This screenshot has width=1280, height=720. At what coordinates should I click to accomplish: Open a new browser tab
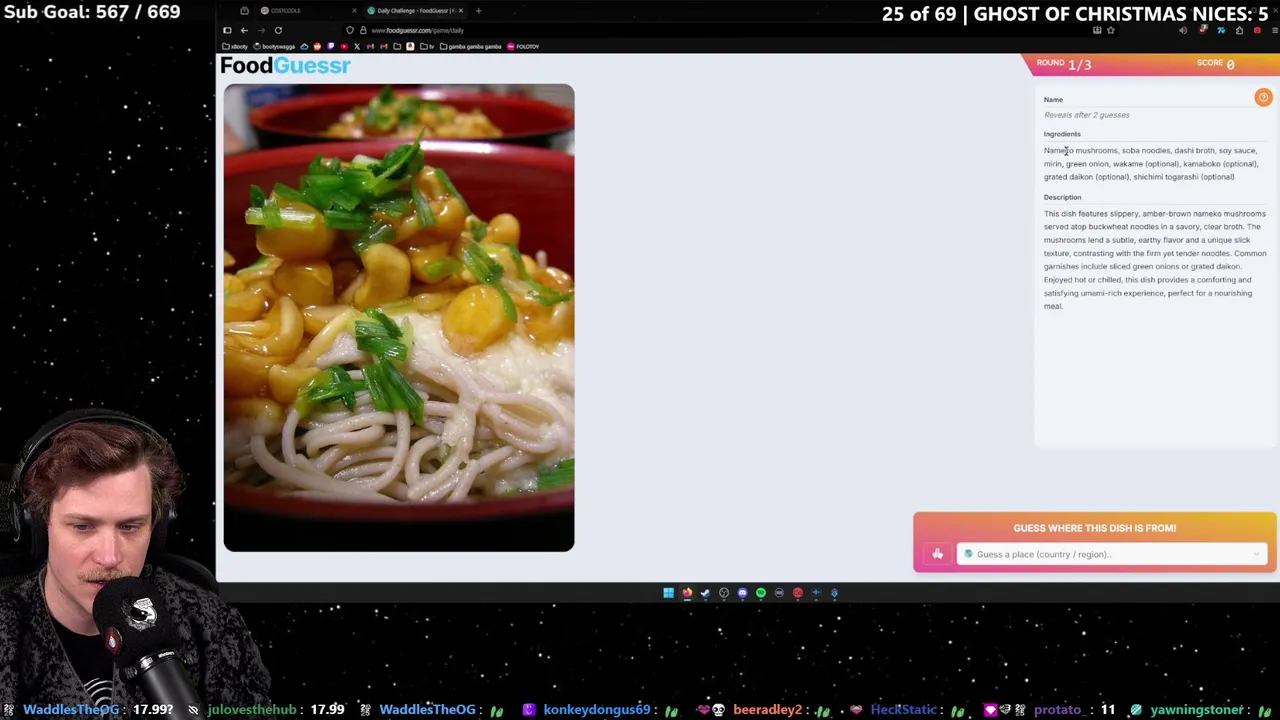[x=479, y=11]
